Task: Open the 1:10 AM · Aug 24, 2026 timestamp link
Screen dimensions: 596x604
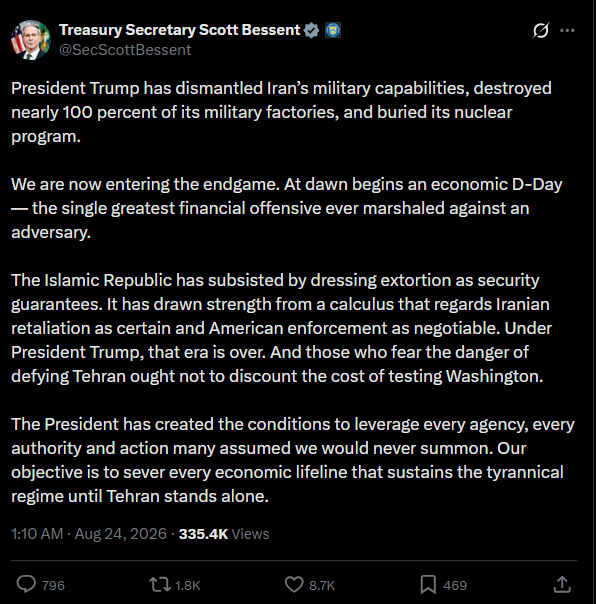Action: [89, 534]
